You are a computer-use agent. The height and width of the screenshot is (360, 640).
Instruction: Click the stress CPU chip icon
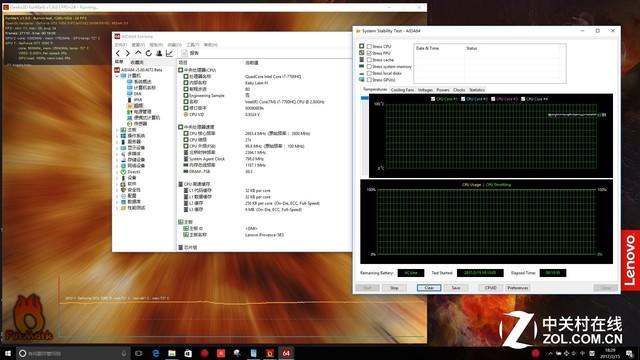pyautogui.click(x=362, y=46)
